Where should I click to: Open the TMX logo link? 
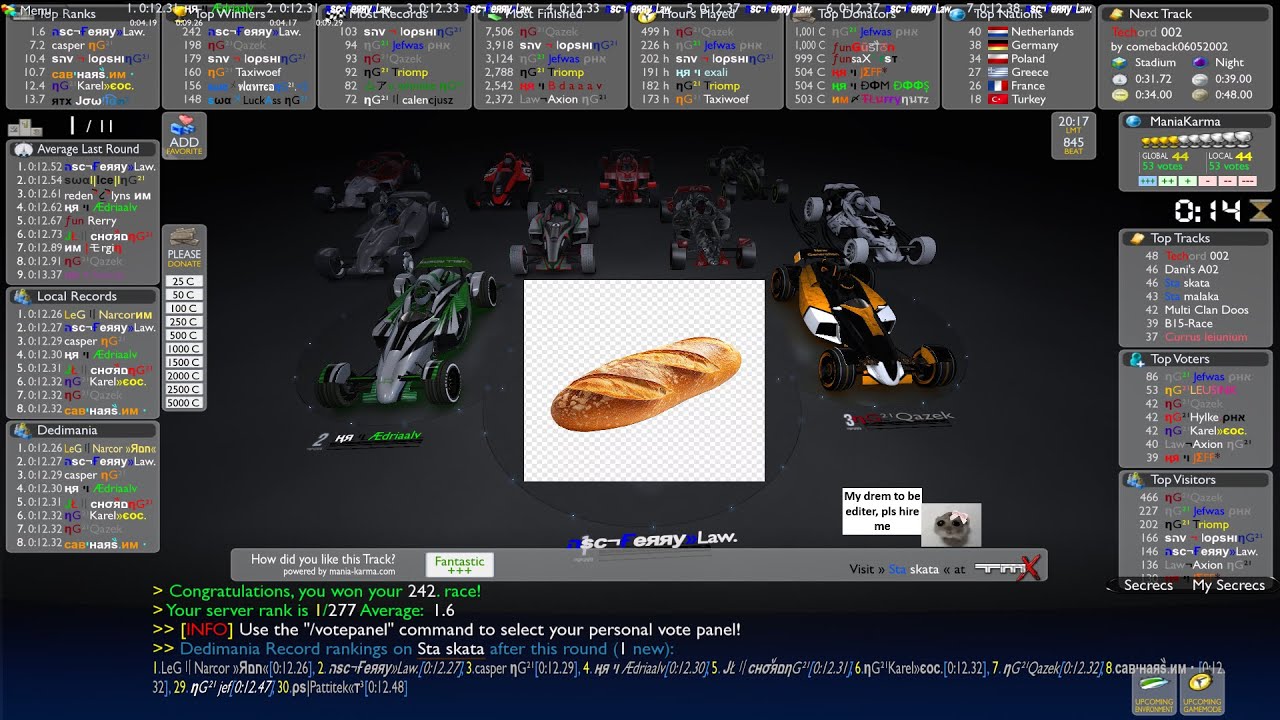1007,568
